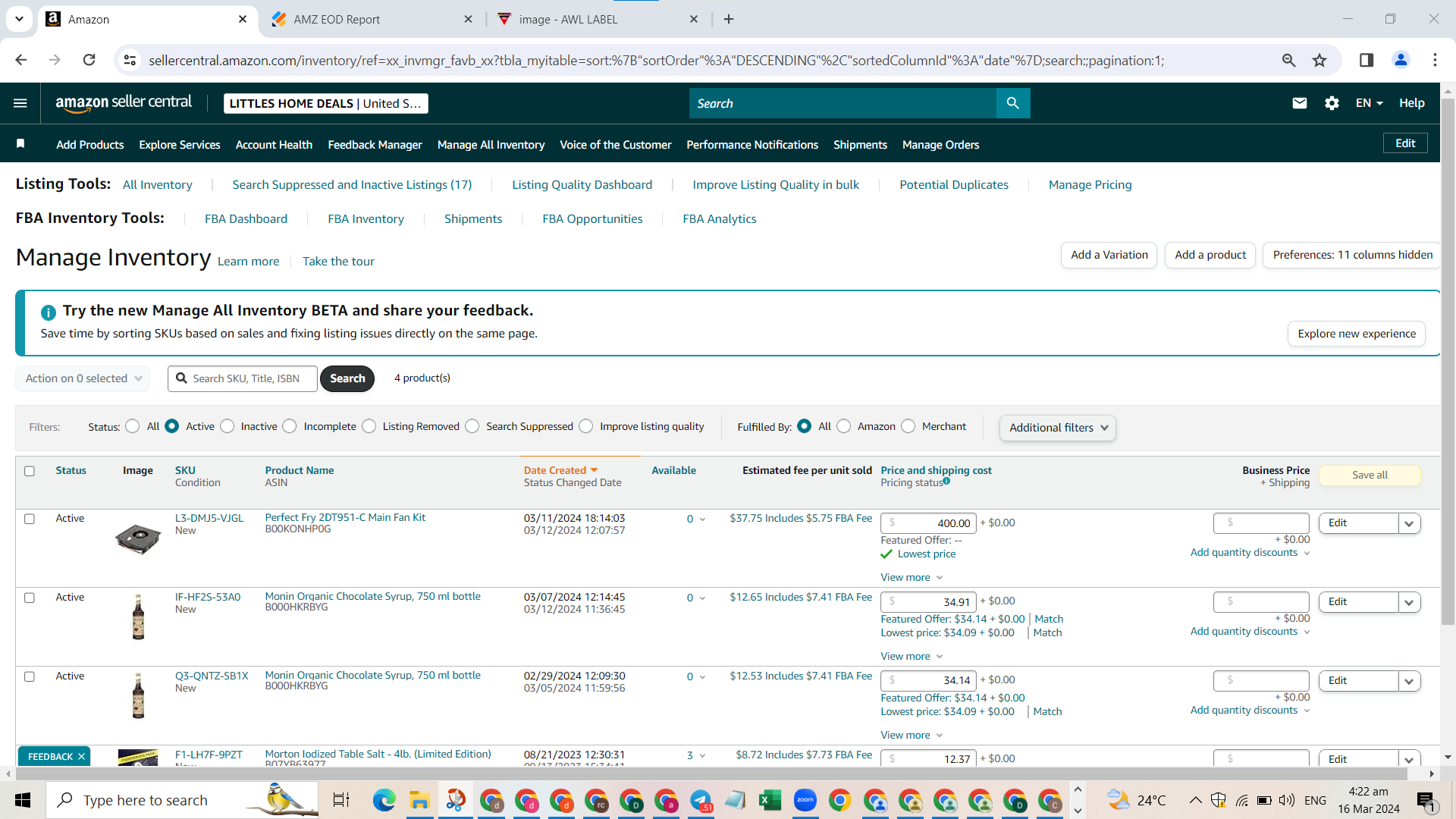Click the Perfect Fry fan kit thumbnail
This screenshot has height=819, width=1456.
point(138,539)
